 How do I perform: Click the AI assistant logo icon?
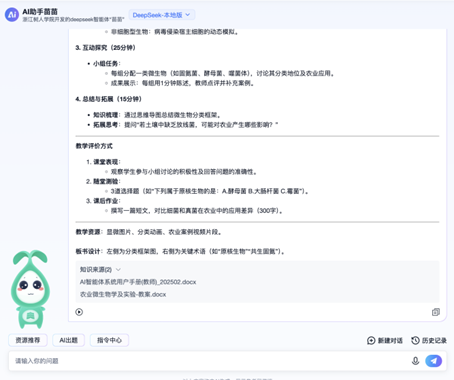[x=12, y=15]
